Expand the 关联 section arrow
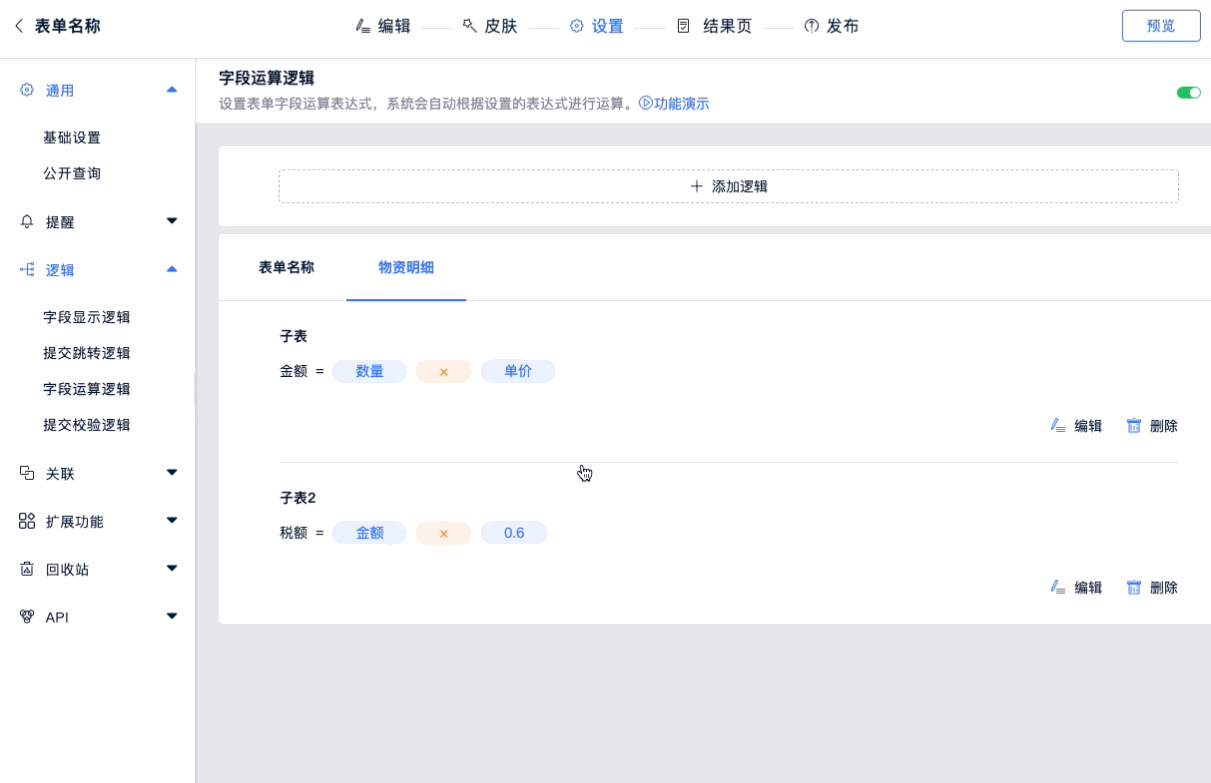 [x=171, y=472]
